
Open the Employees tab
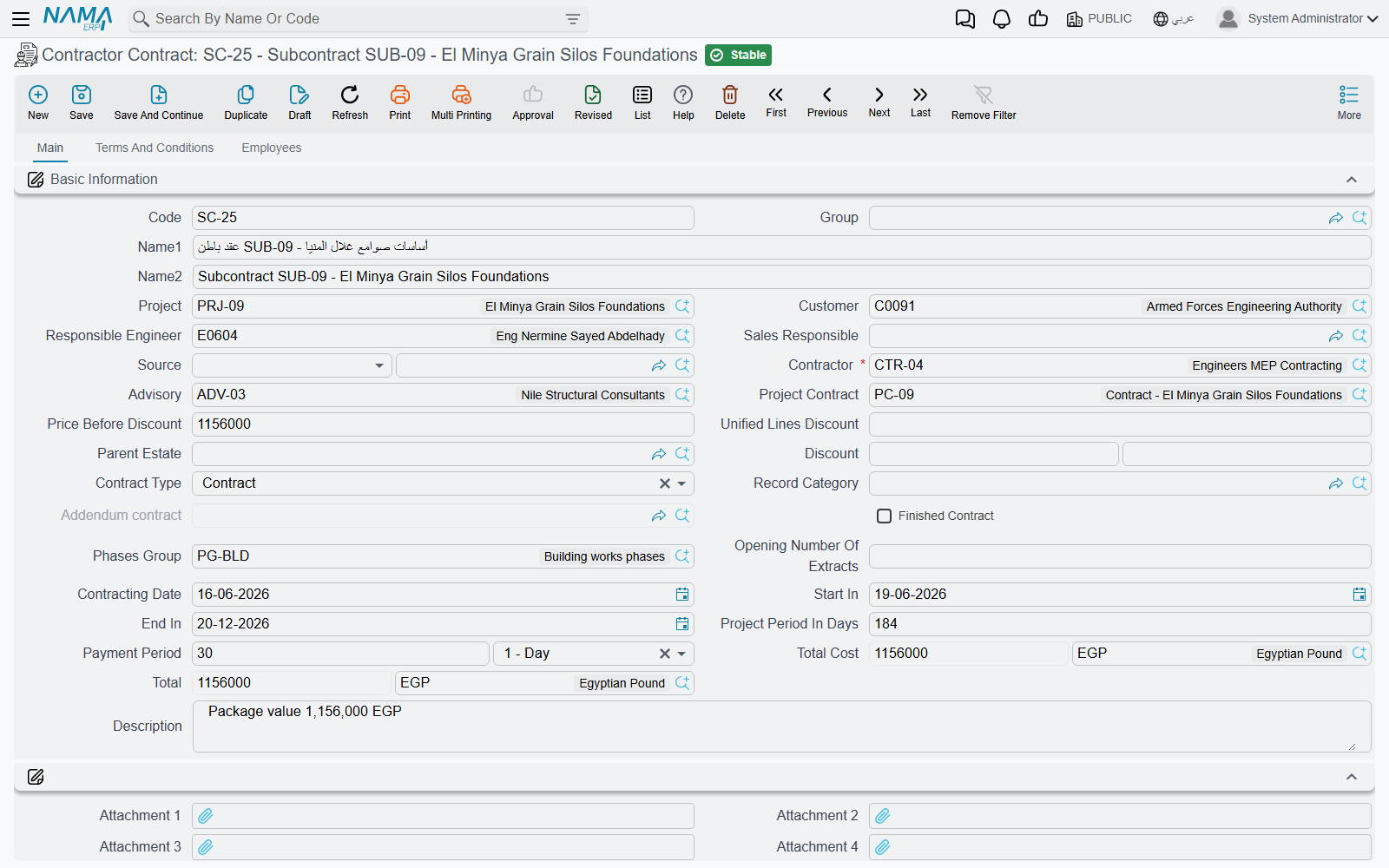[x=272, y=148]
